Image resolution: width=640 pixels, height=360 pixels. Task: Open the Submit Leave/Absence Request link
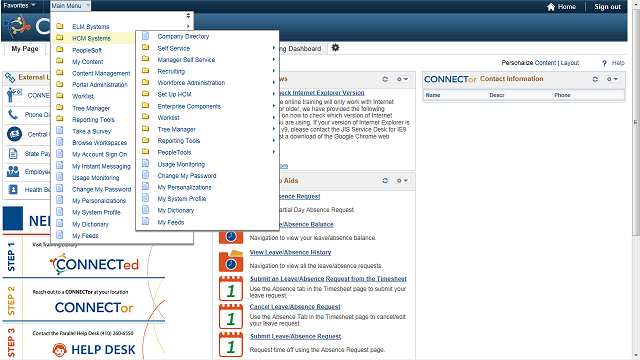295,336
